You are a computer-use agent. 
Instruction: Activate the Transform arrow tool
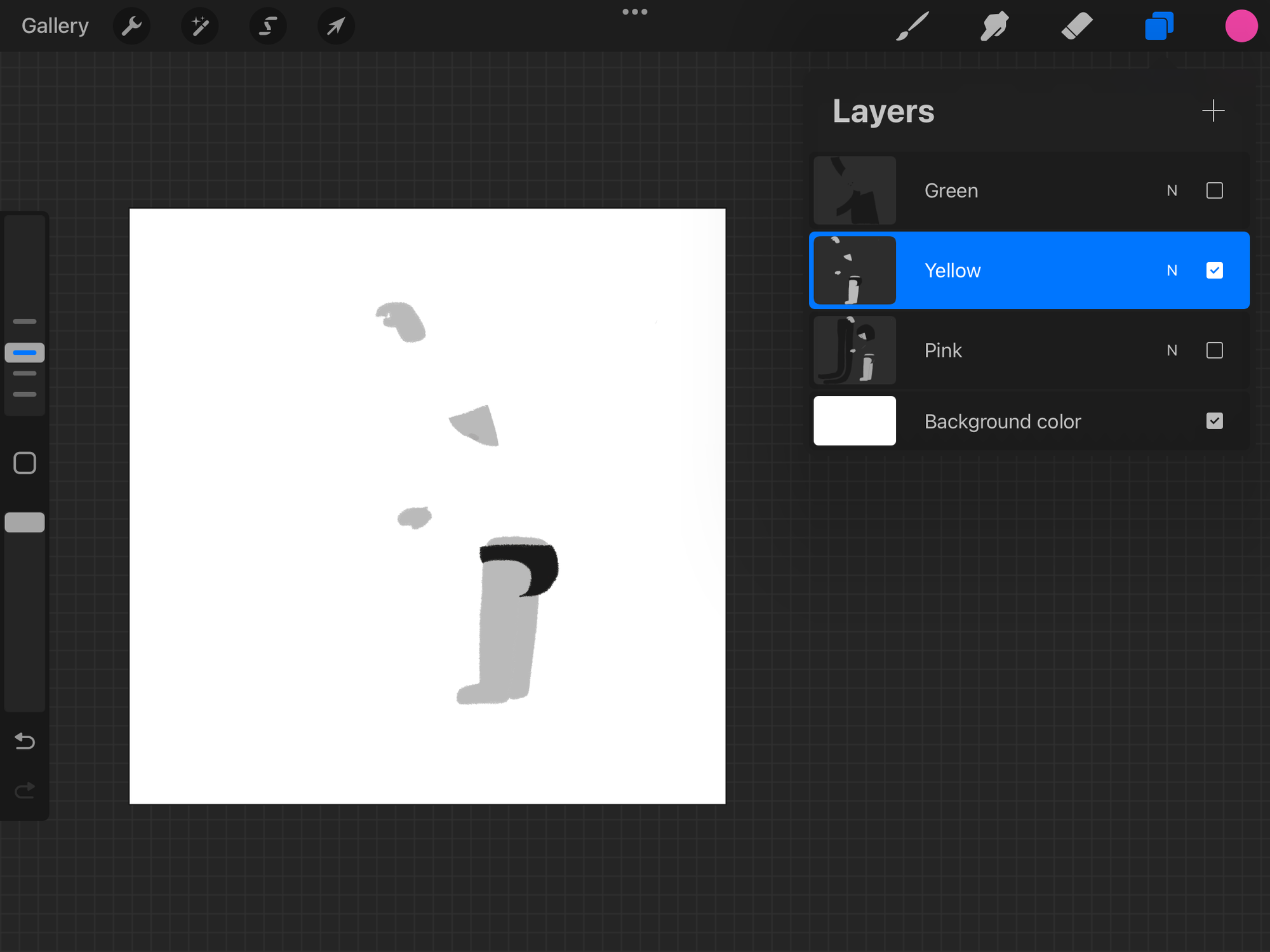[x=336, y=26]
